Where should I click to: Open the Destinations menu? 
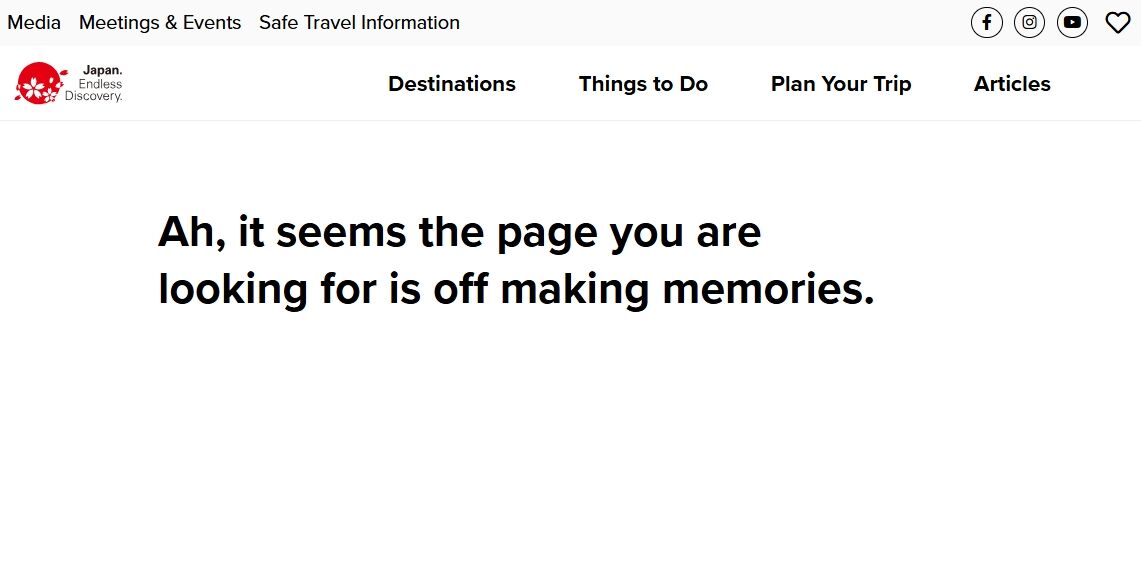[x=452, y=84]
